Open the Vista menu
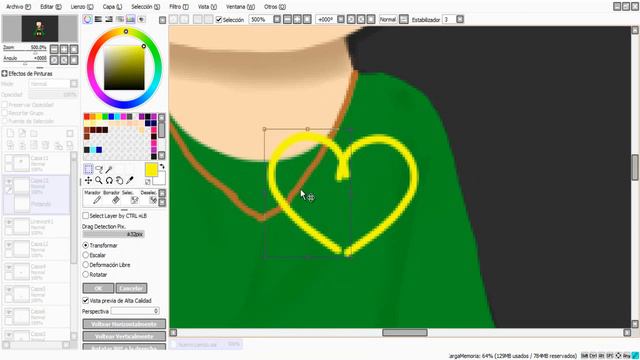This screenshot has width=640, height=360. [207, 7]
